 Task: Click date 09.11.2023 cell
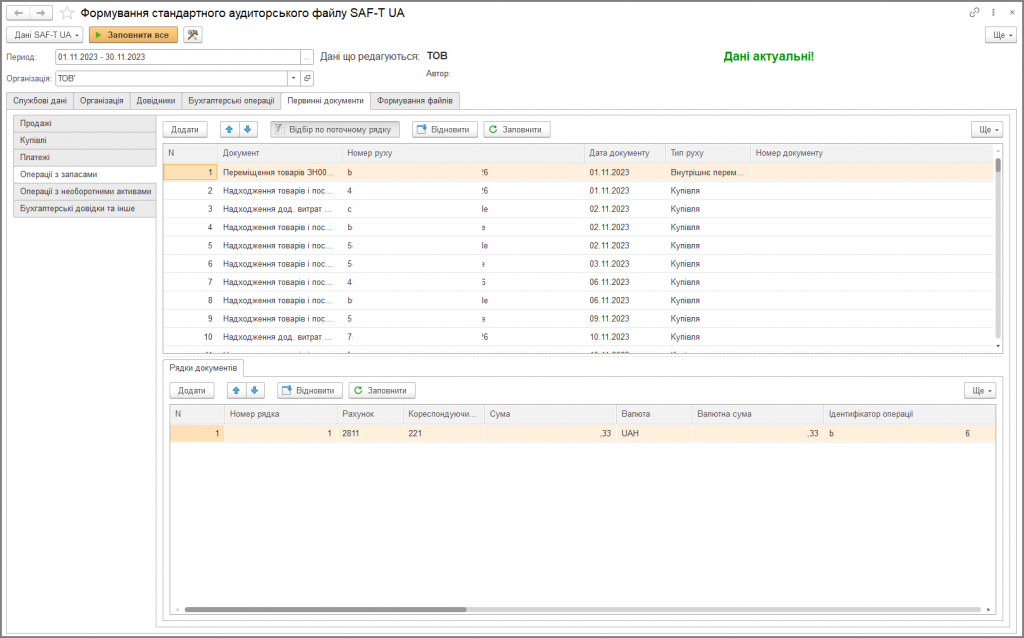[624, 319]
